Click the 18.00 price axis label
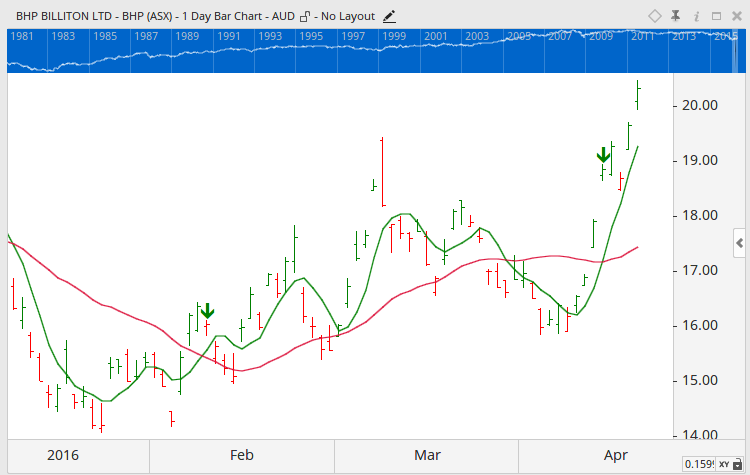This screenshot has height=475, width=750. (x=699, y=215)
